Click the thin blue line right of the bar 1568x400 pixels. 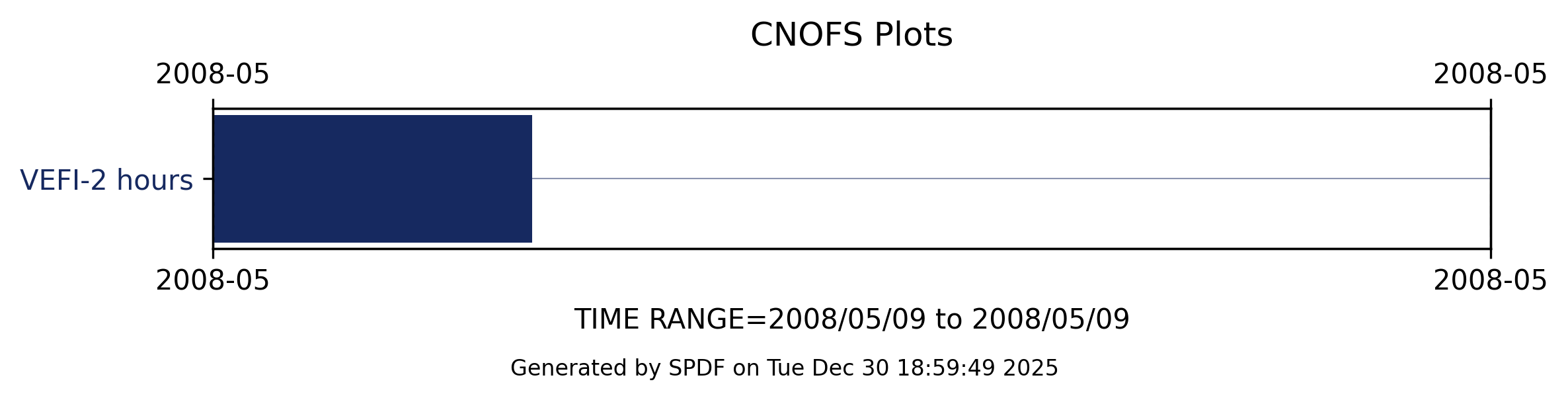tap(1010, 179)
